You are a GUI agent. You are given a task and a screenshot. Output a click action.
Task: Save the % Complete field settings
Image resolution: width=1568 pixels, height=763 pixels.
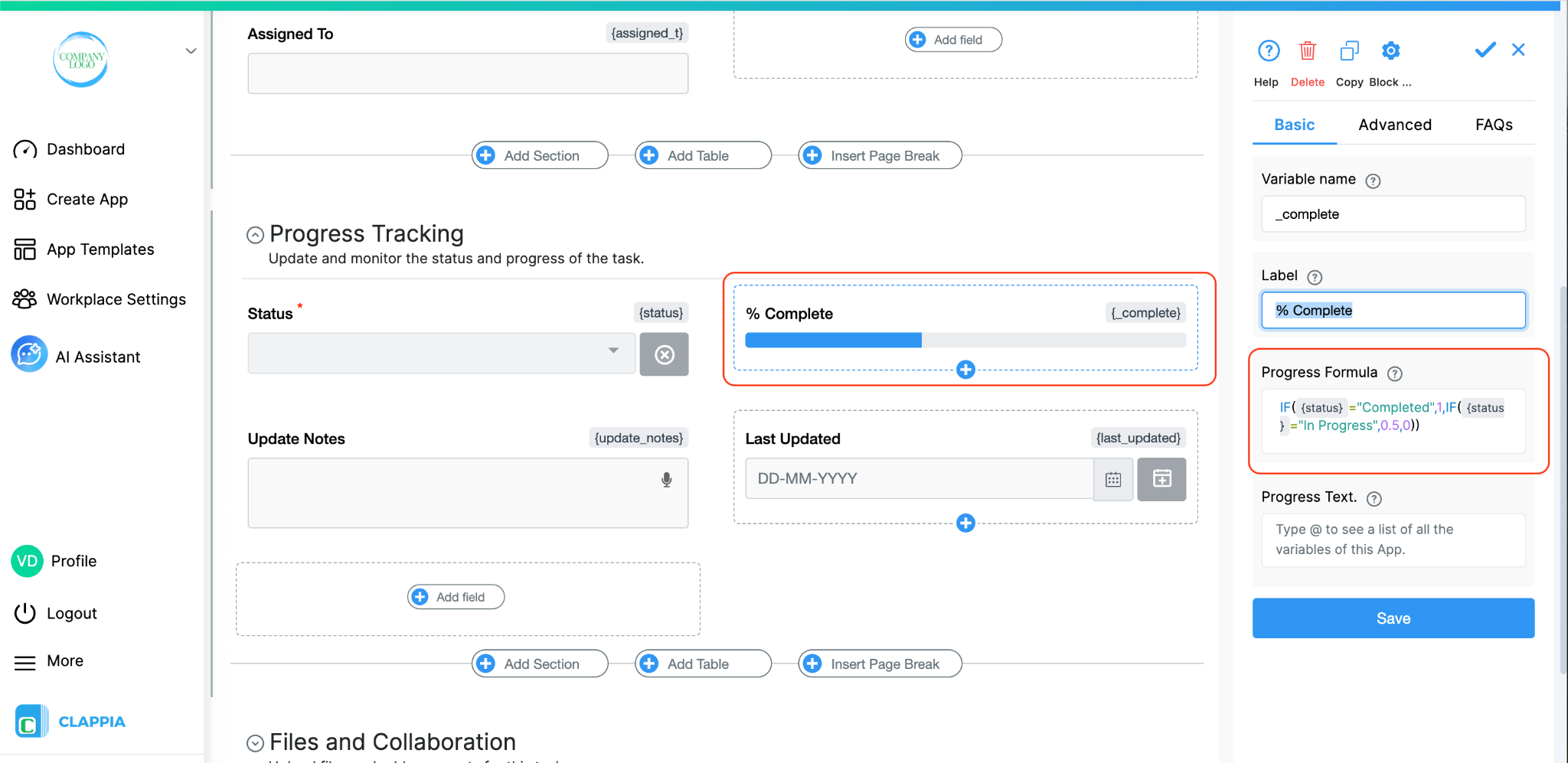point(1393,618)
